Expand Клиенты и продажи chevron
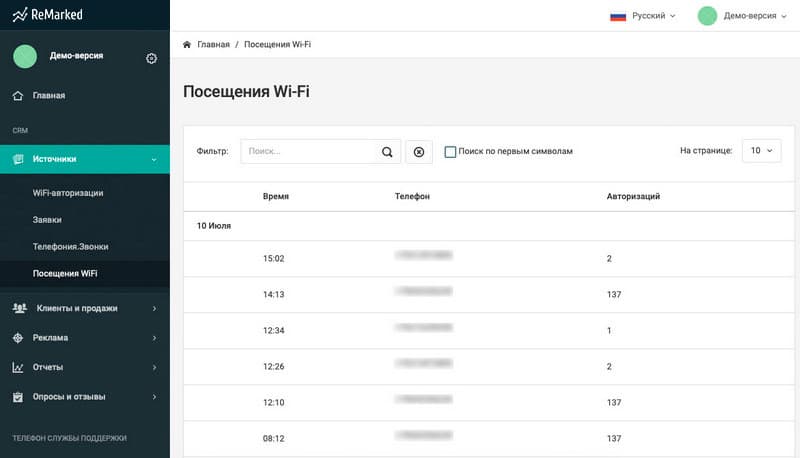This screenshot has height=458, width=800. [x=154, y=309]
